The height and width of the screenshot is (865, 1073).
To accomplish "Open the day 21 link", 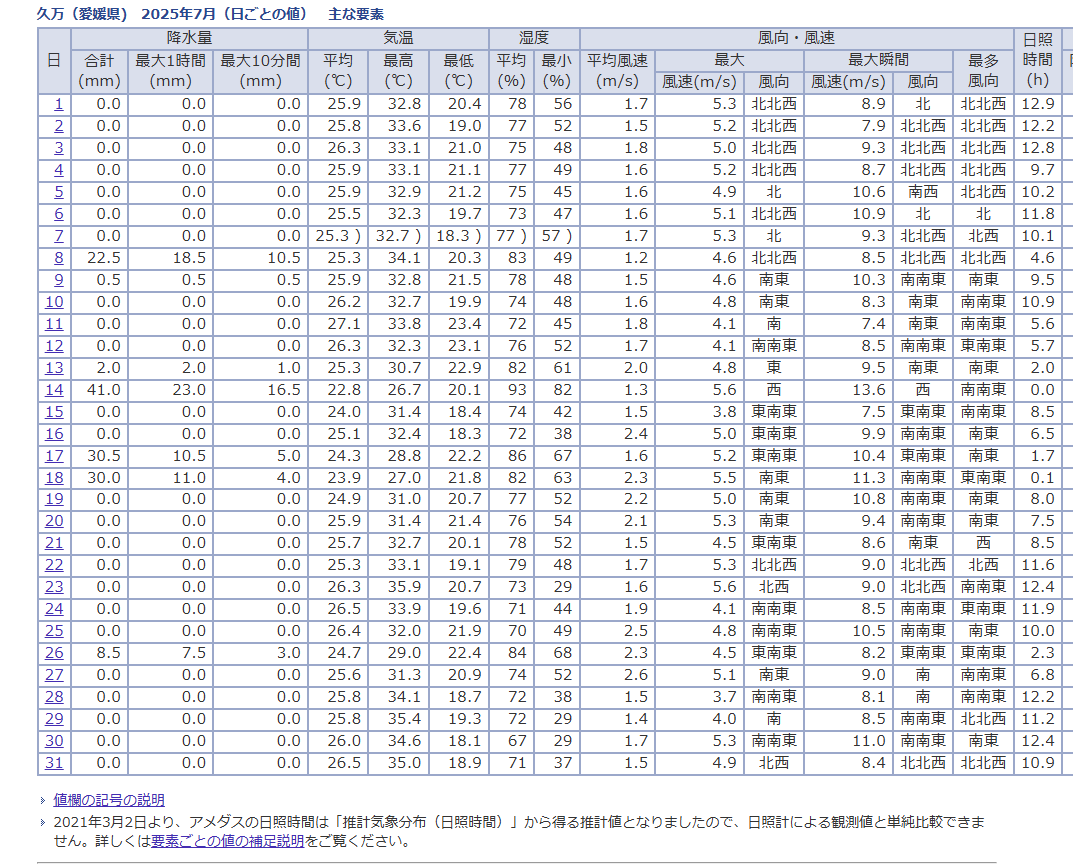I will click(x=54, y=543).
